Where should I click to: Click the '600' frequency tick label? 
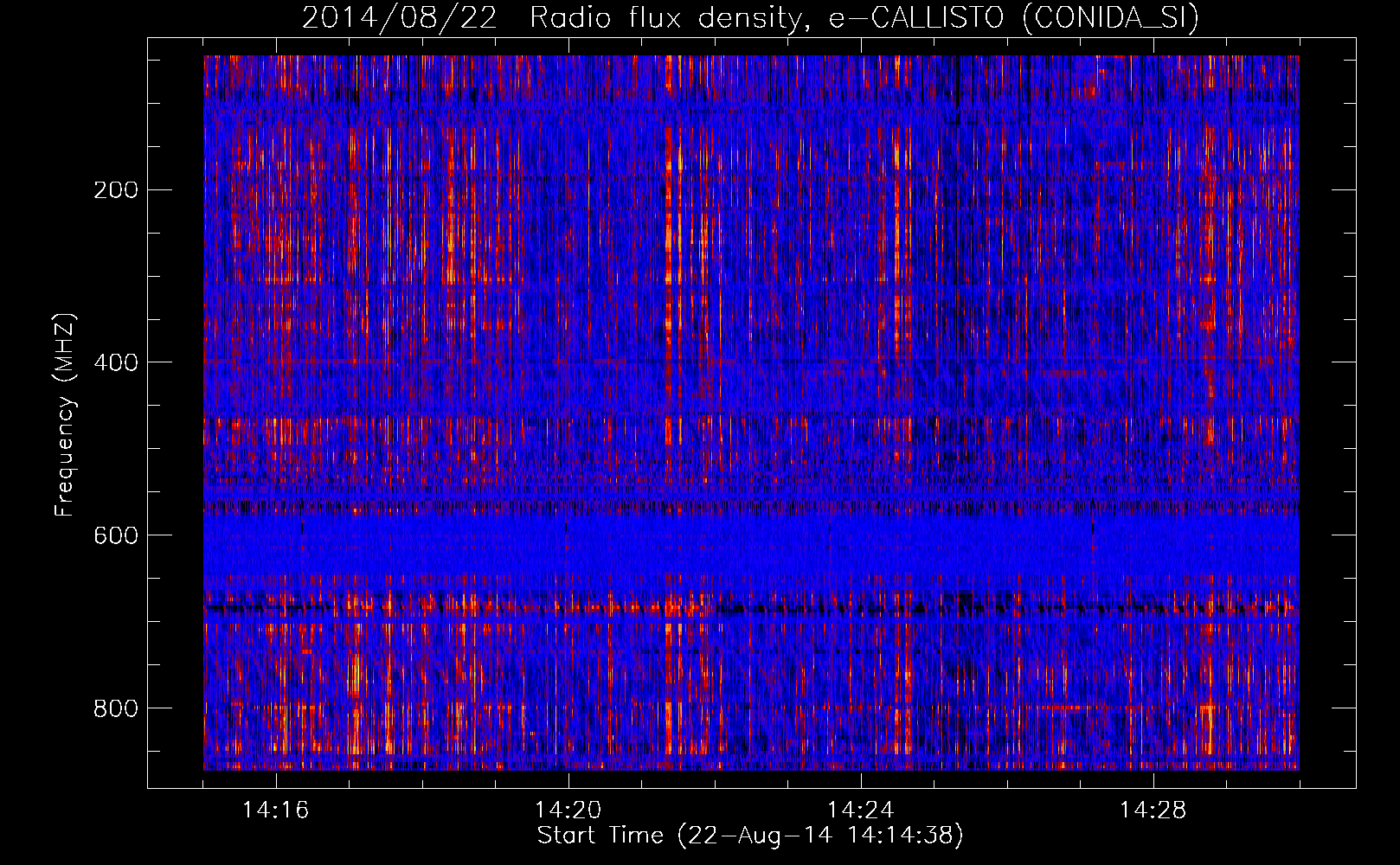[x=115, y=535]
